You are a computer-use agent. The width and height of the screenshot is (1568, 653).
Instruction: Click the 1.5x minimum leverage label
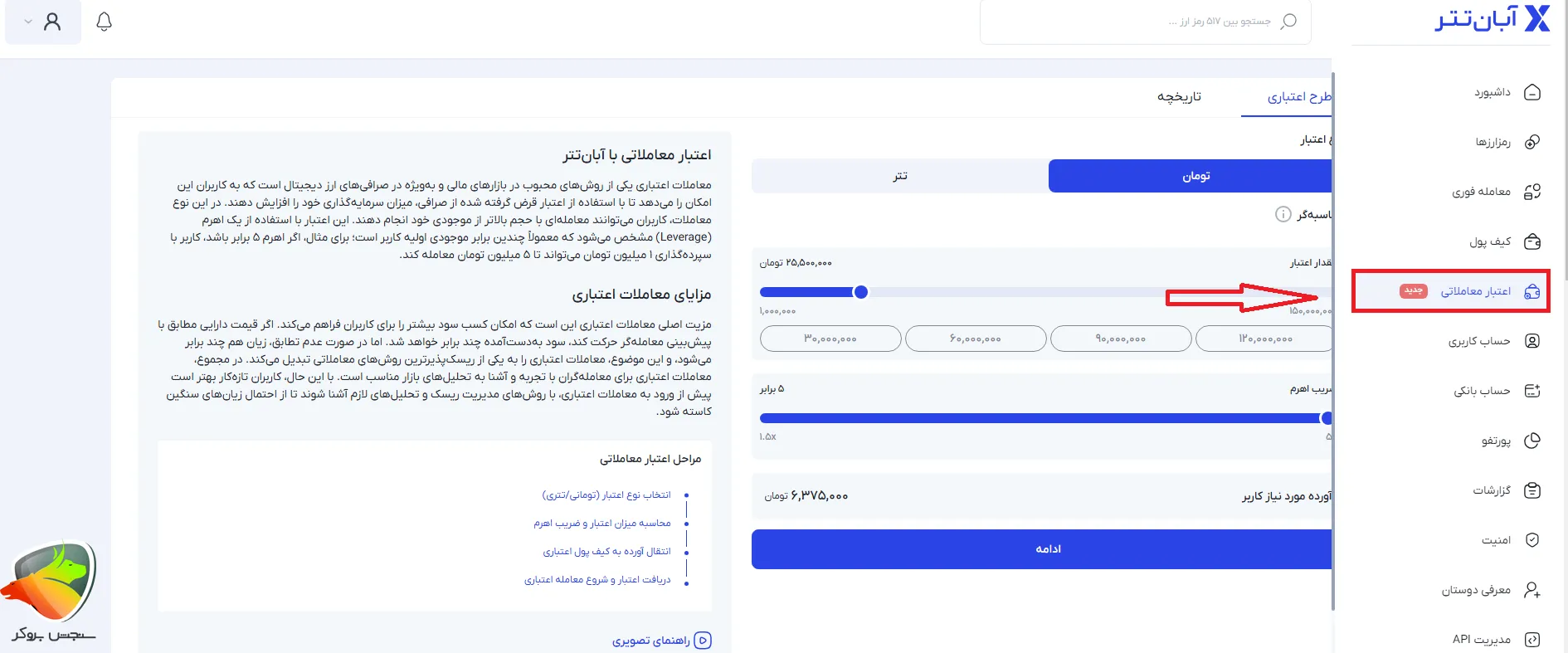(x=767, y=436)
